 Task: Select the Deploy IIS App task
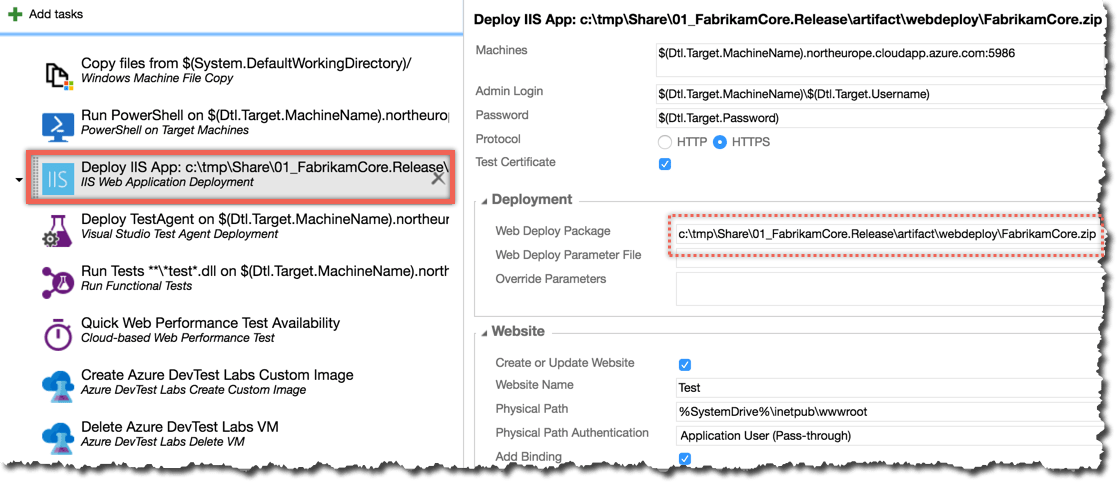pyautogui.click(x=242, y=178)
